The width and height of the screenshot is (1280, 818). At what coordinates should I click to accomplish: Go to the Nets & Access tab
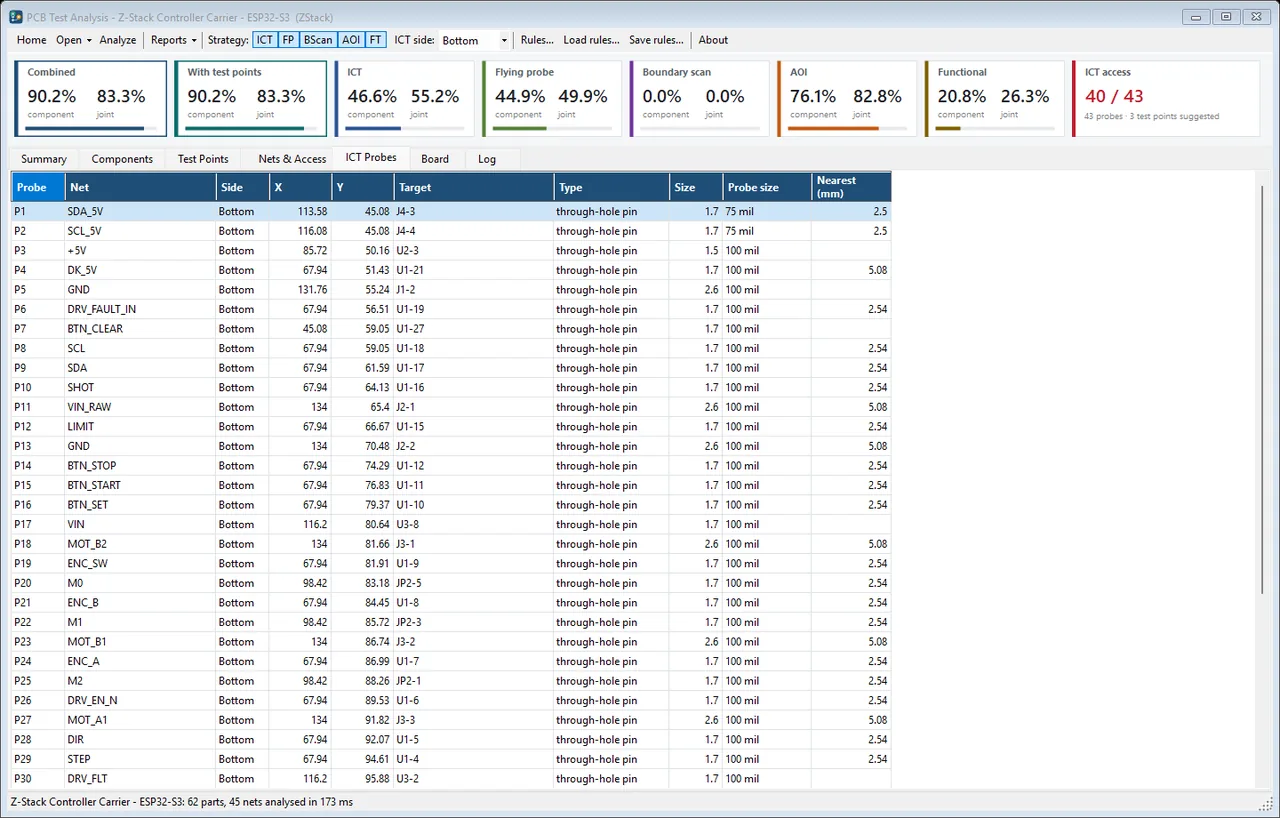click(x=292, y=159)
